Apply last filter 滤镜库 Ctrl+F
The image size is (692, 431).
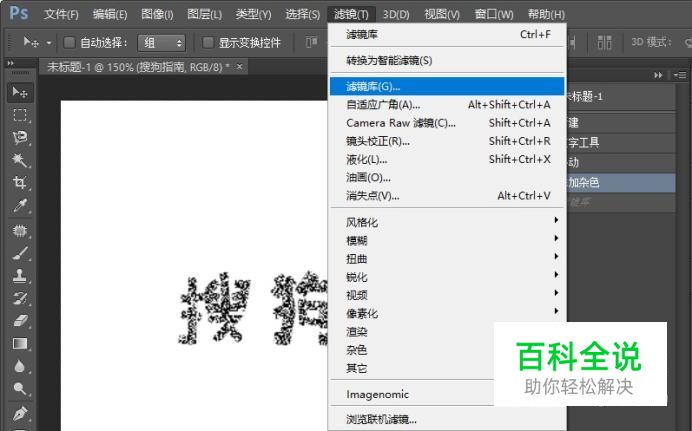click(447, 34)
